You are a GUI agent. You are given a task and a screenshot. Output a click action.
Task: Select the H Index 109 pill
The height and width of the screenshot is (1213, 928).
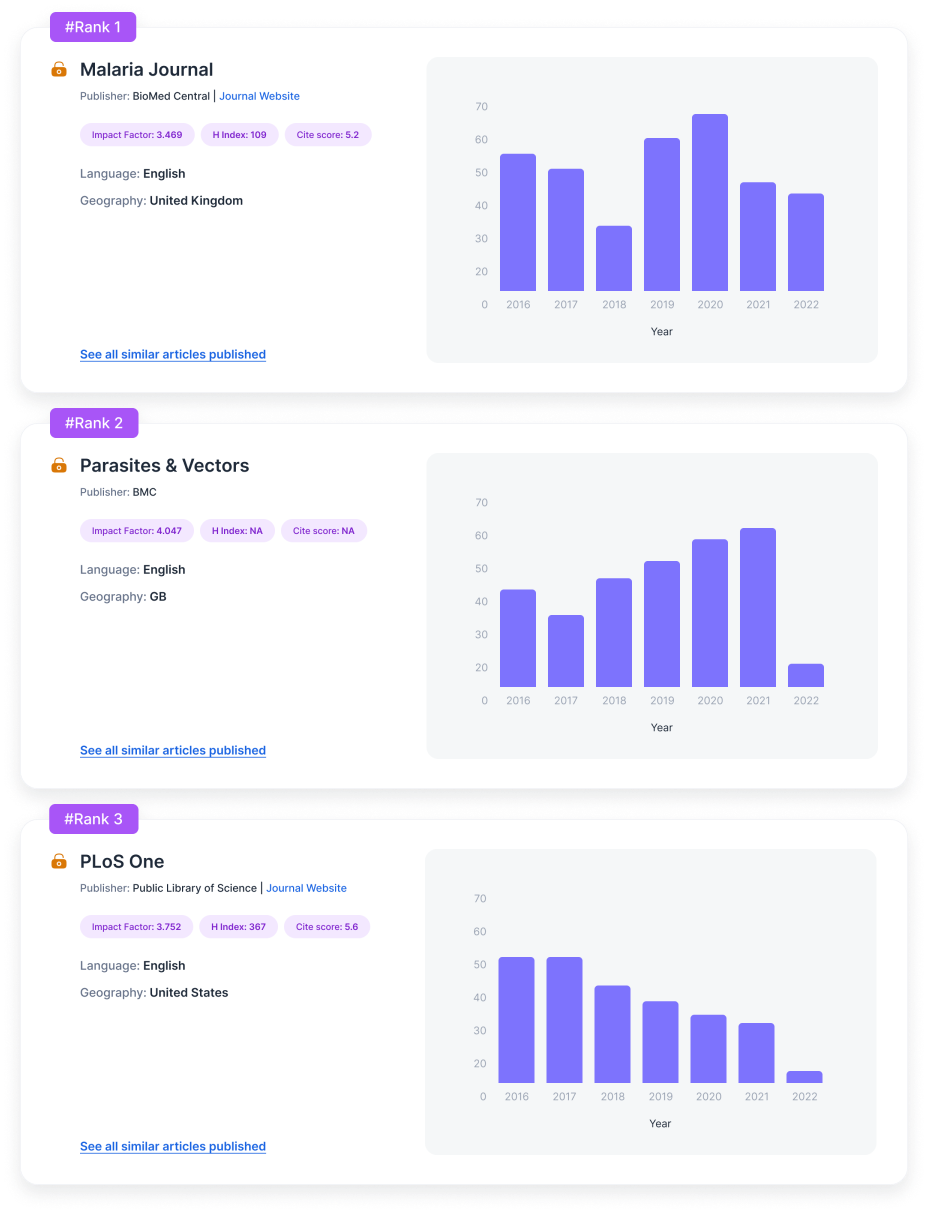(x=239, y=135)
